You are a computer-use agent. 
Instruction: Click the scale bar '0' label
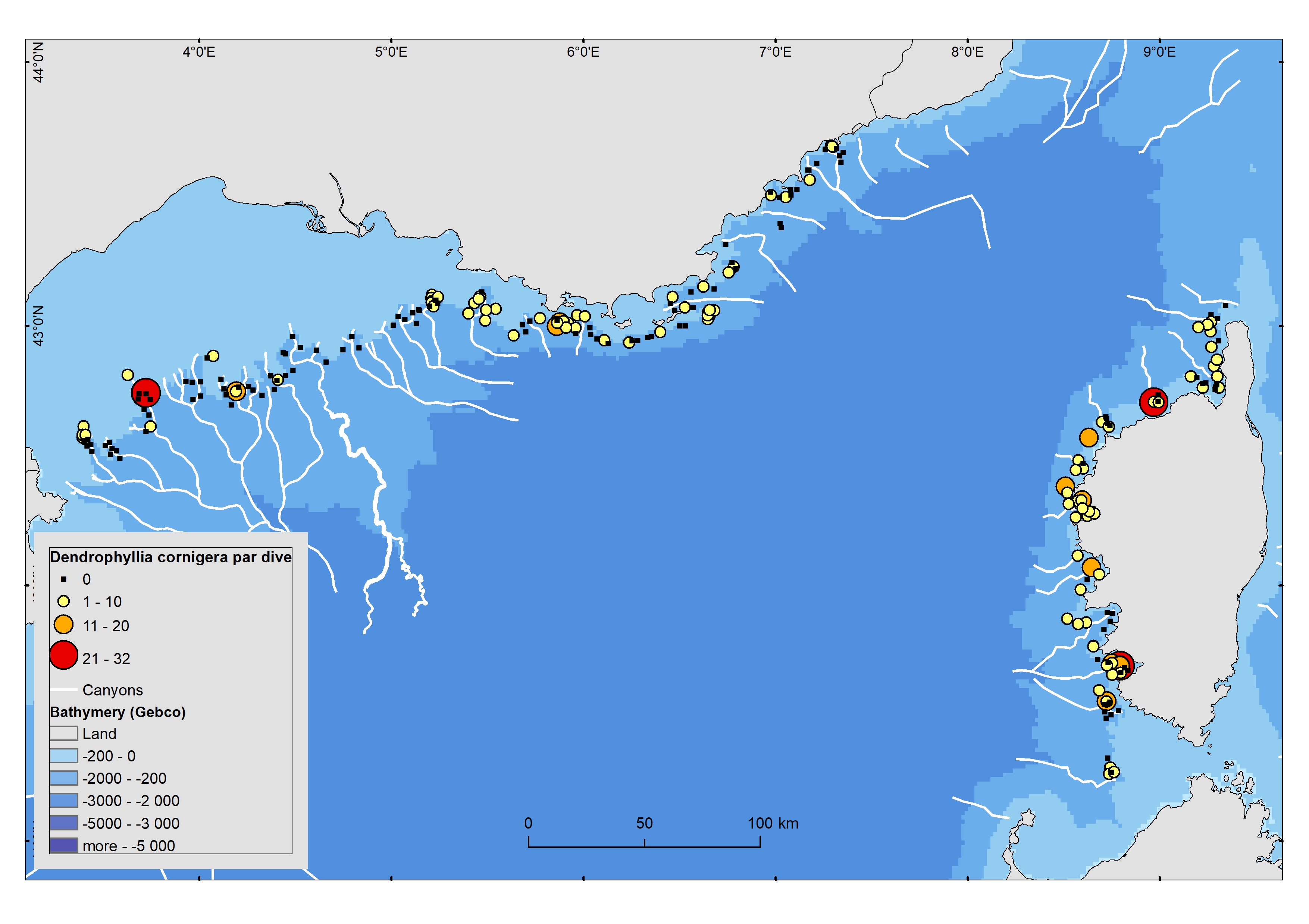coord(529,823)
